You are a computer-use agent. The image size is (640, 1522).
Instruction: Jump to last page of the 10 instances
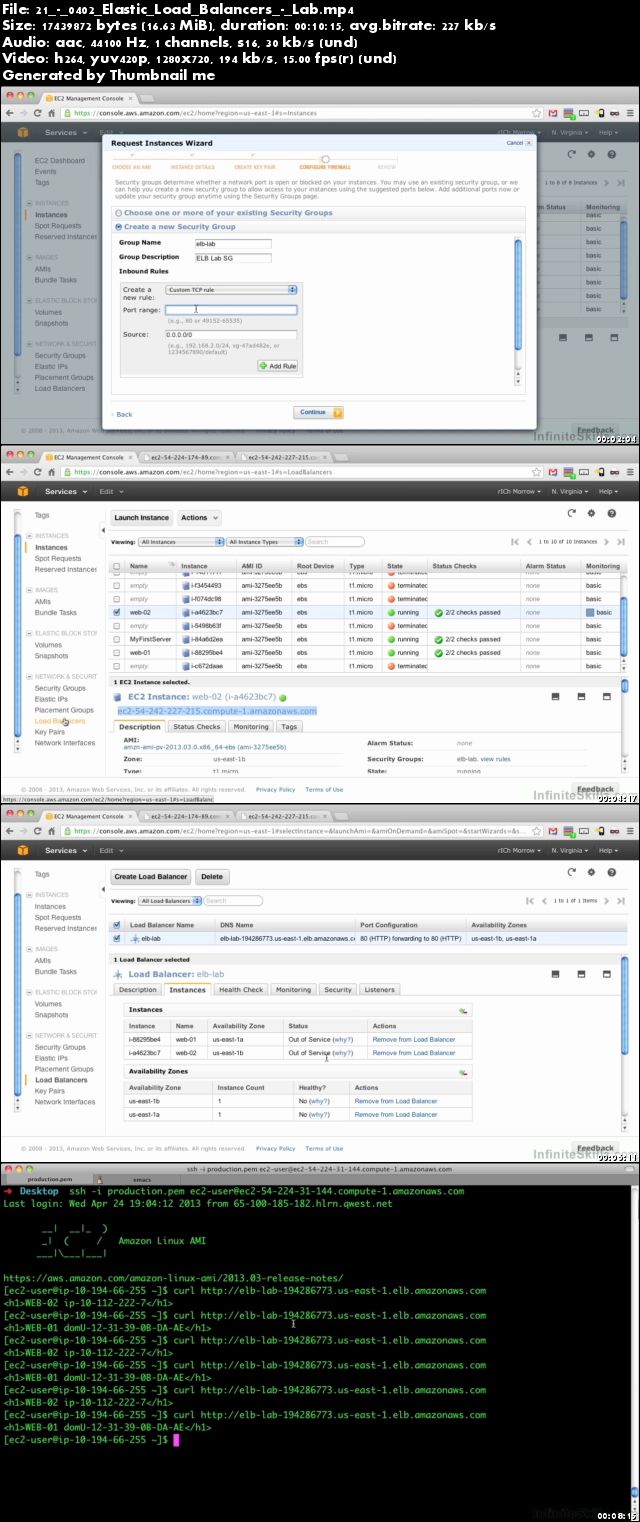tap(621, 541)
